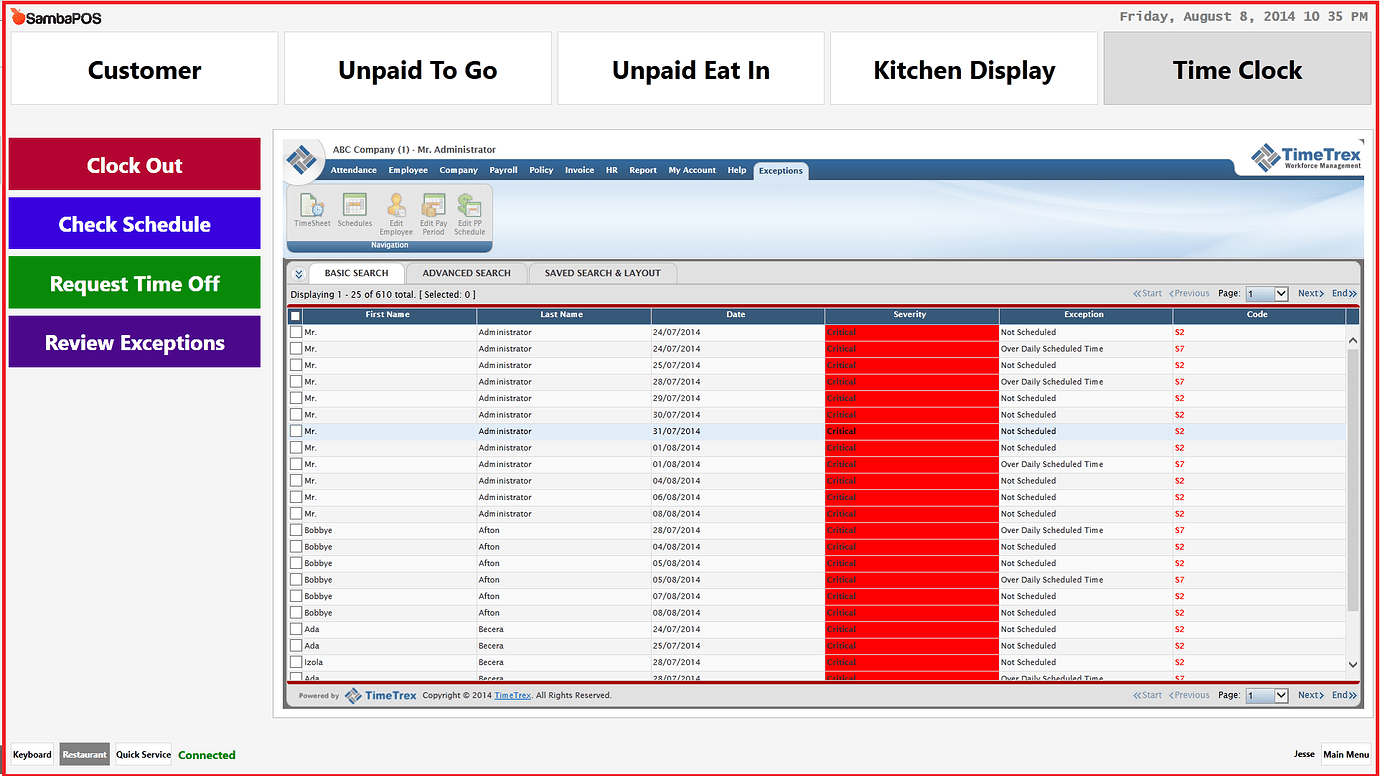Click the red Clock Out button
The image size is (1380, 776).
coord(135,165)
